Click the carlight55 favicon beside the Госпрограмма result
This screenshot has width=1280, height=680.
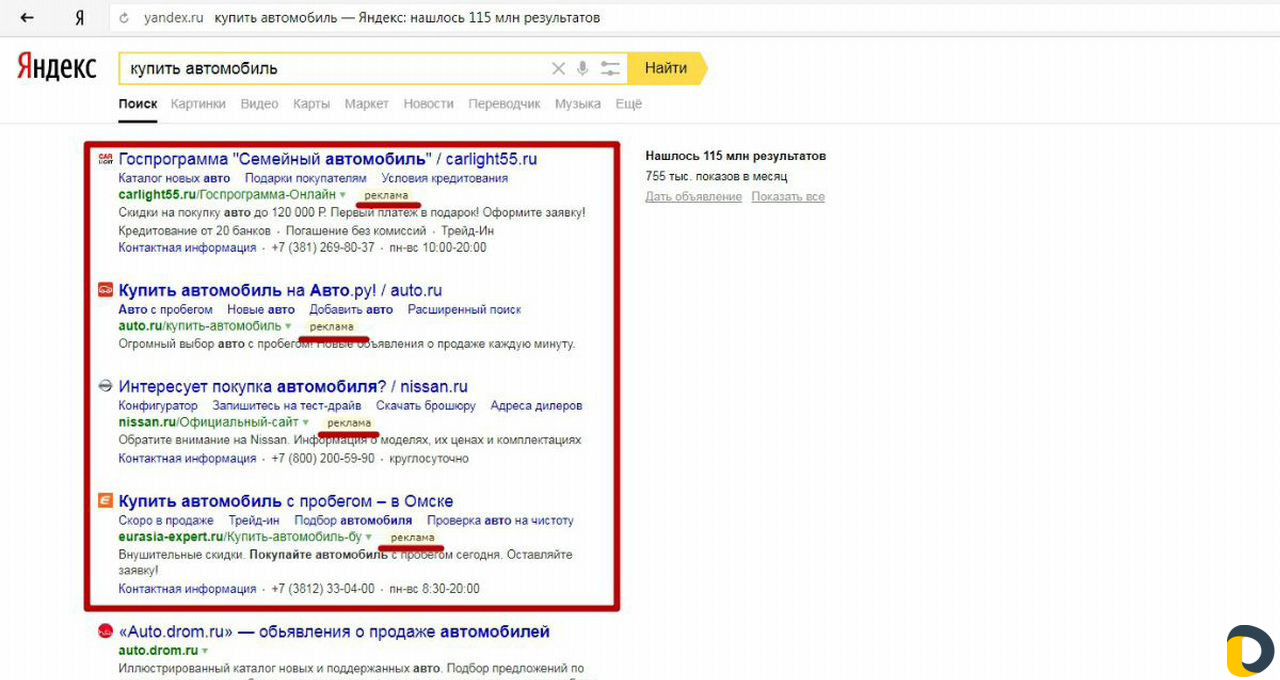click(x=105, y=159)
